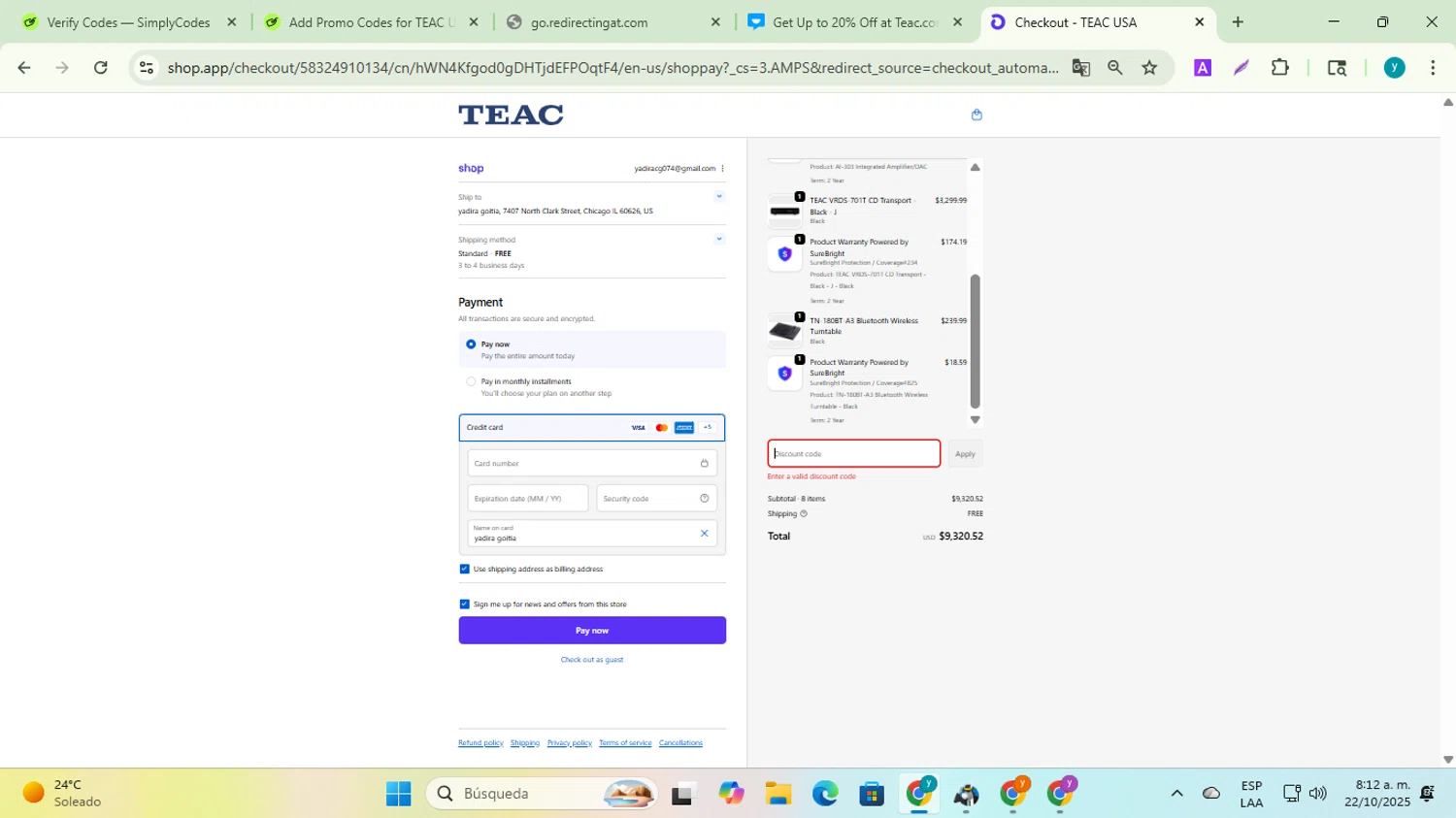Click Apply discount code button
Screen dimensions: 1456x818
(965, 454)
